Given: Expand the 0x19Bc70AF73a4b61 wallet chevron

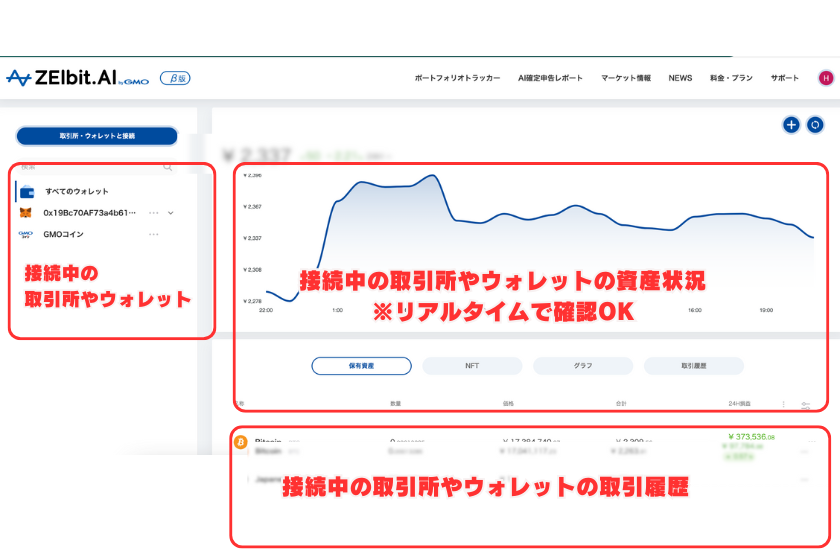Looking at the screenshot, I should click(x=171, y=213).
